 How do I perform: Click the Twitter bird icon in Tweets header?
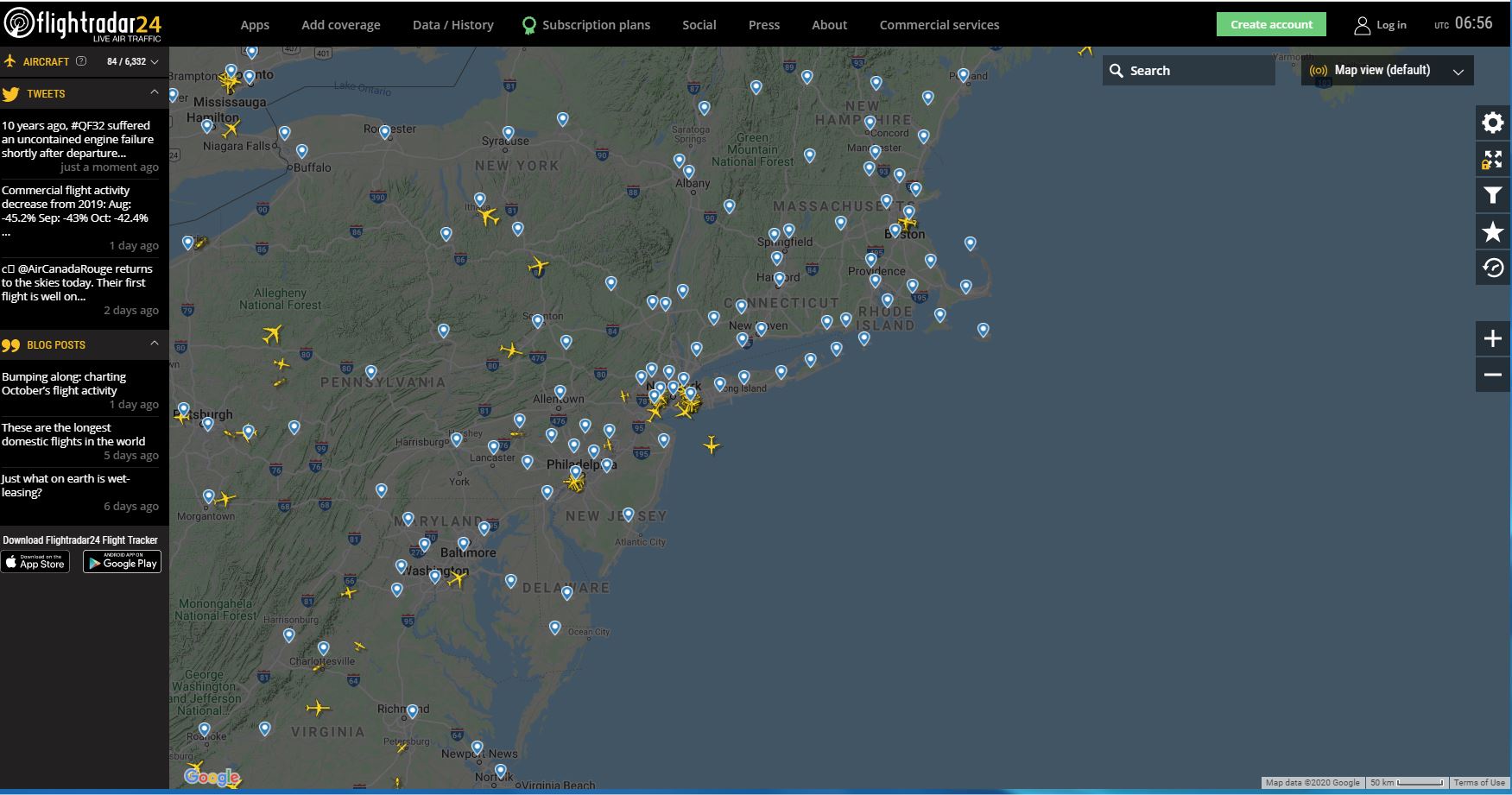pos(10,94)
